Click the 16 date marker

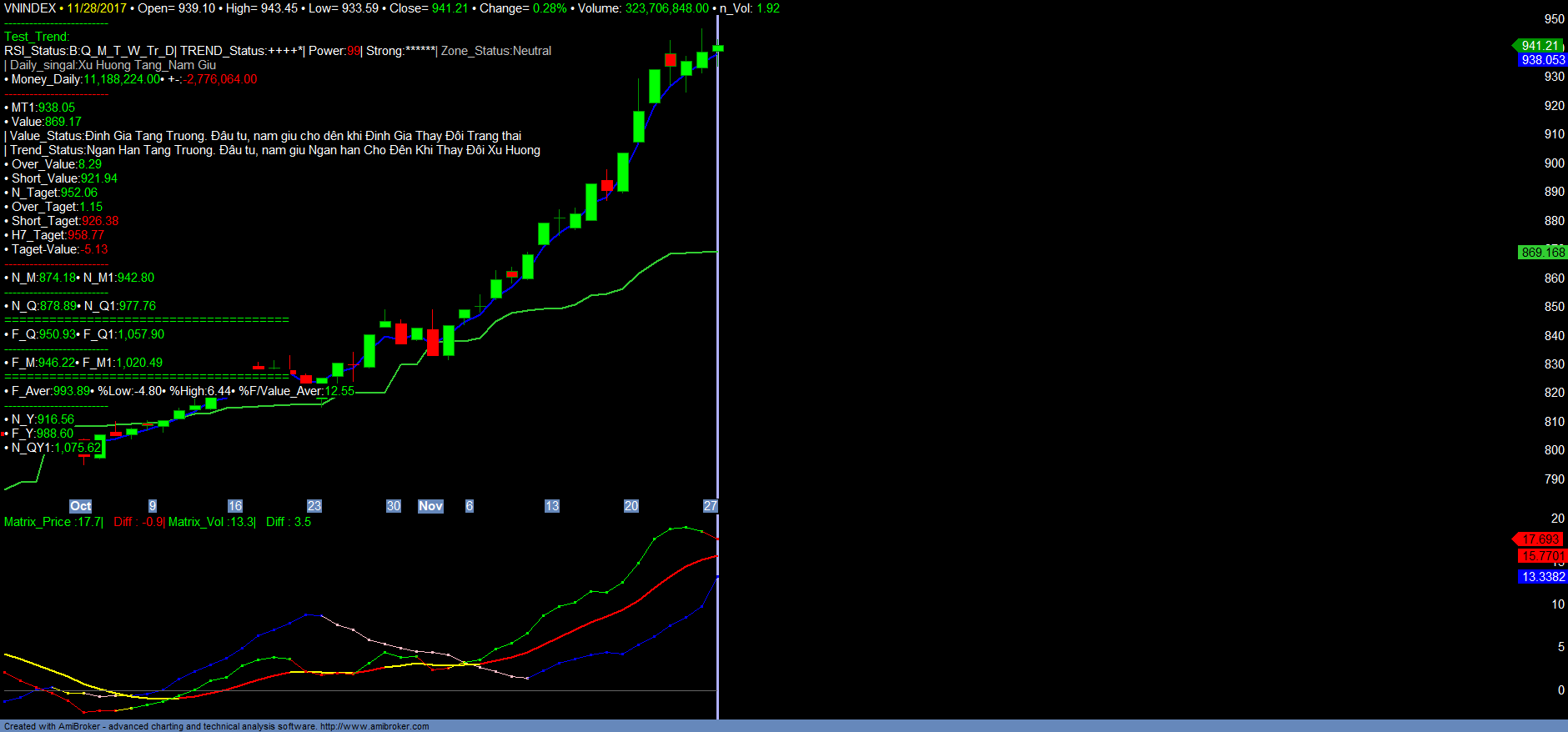click(x=235, y=506)
